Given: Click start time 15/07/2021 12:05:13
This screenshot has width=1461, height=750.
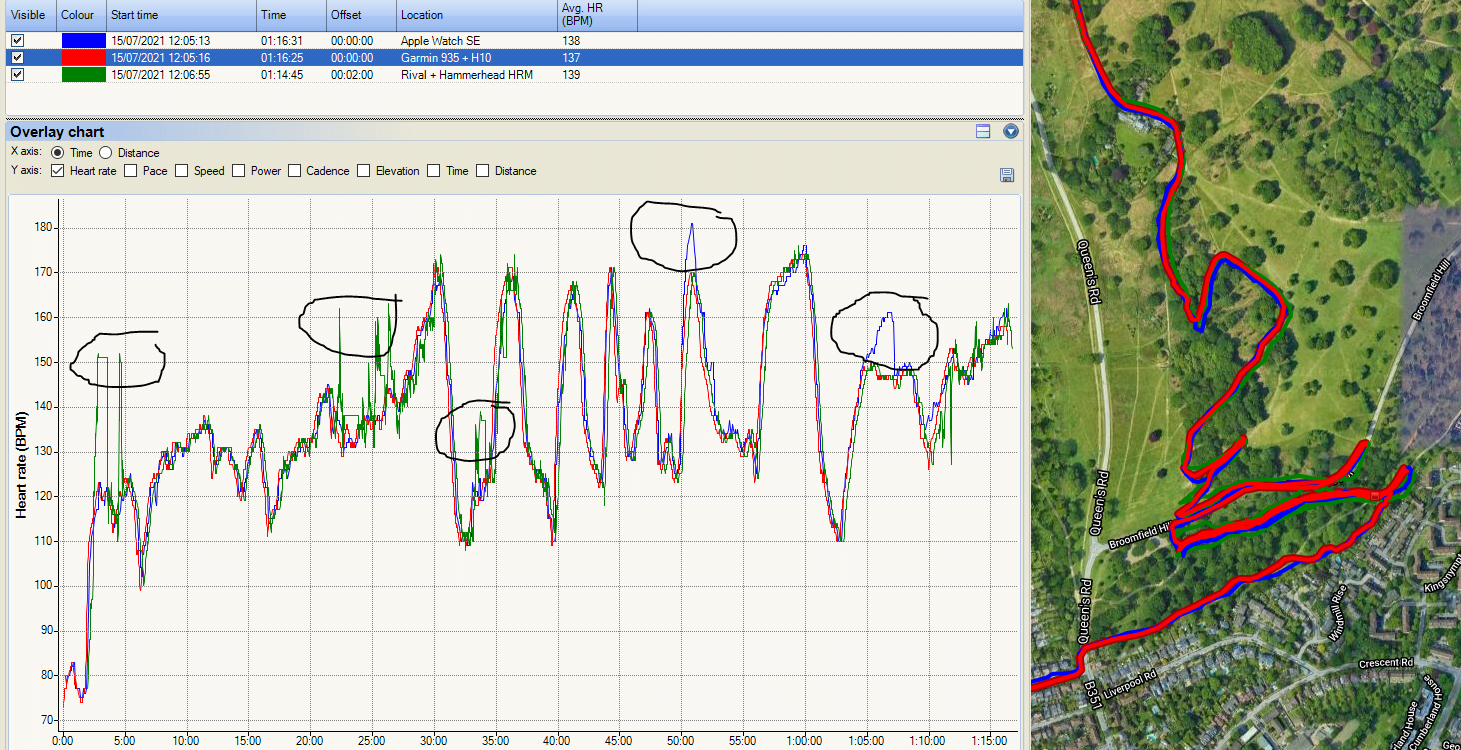Looking at the screenshot, I should [x=159, y=41].
